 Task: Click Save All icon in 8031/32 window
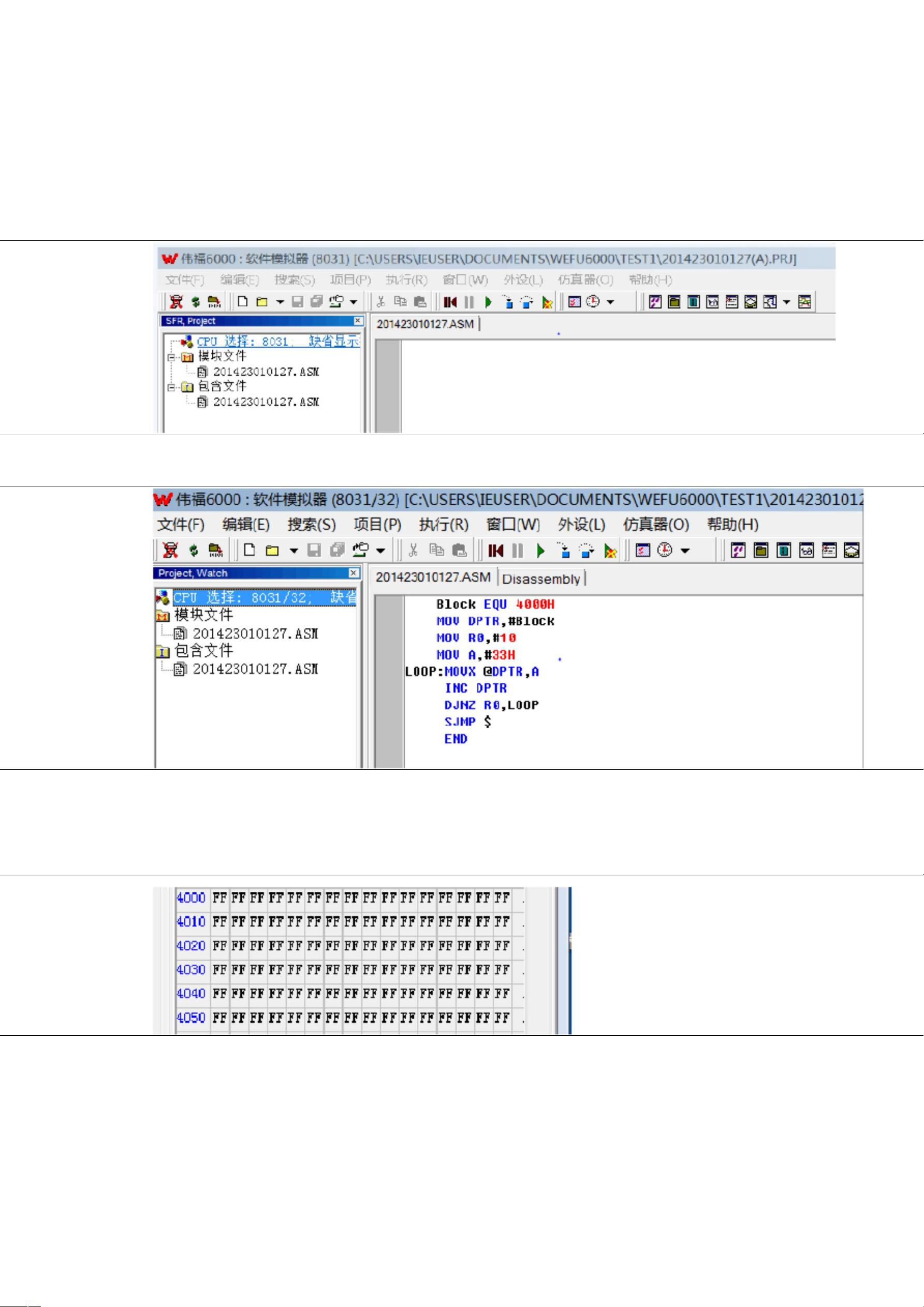338,550
